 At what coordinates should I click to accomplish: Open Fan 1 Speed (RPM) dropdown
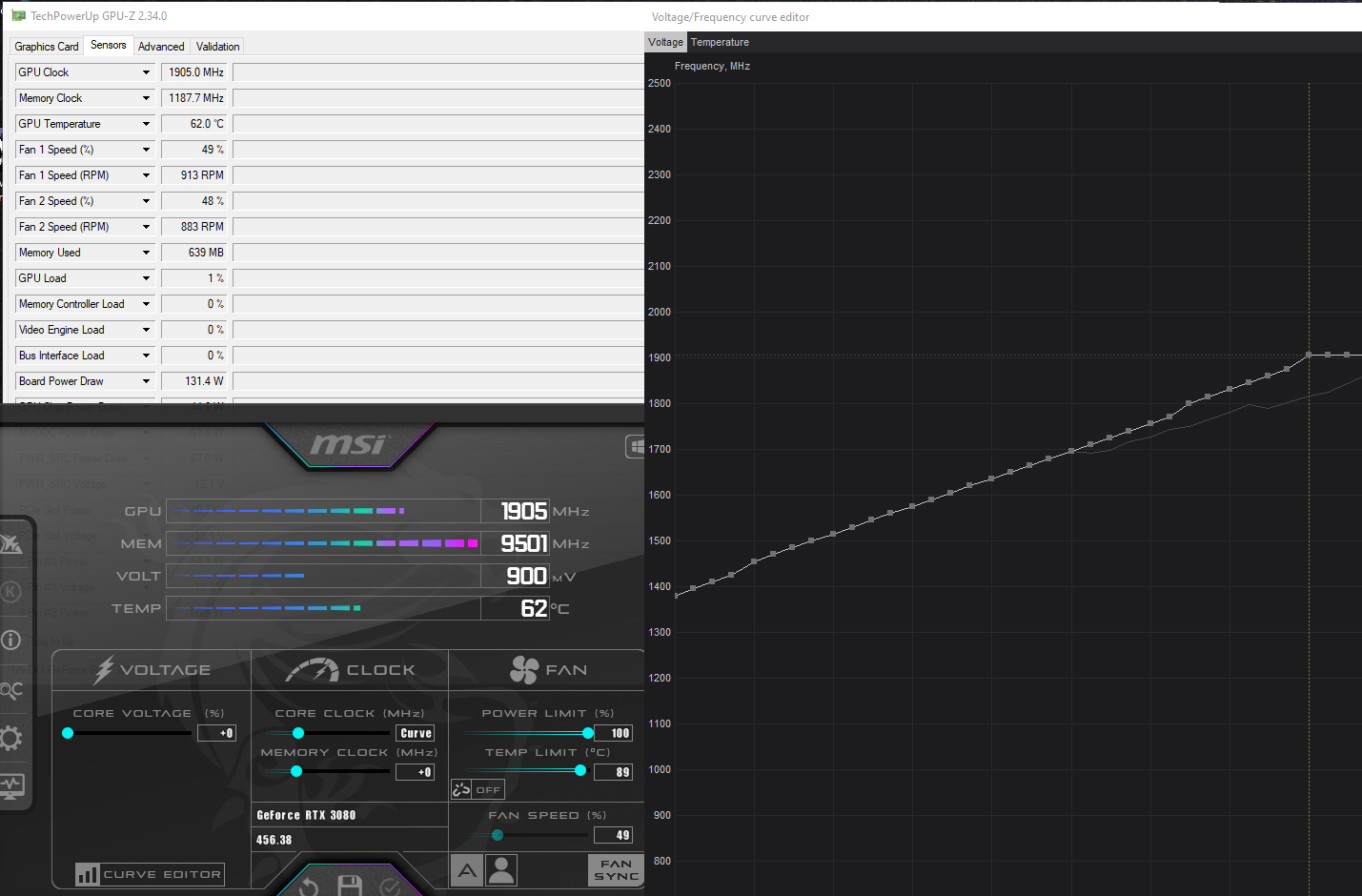(146, 175)
